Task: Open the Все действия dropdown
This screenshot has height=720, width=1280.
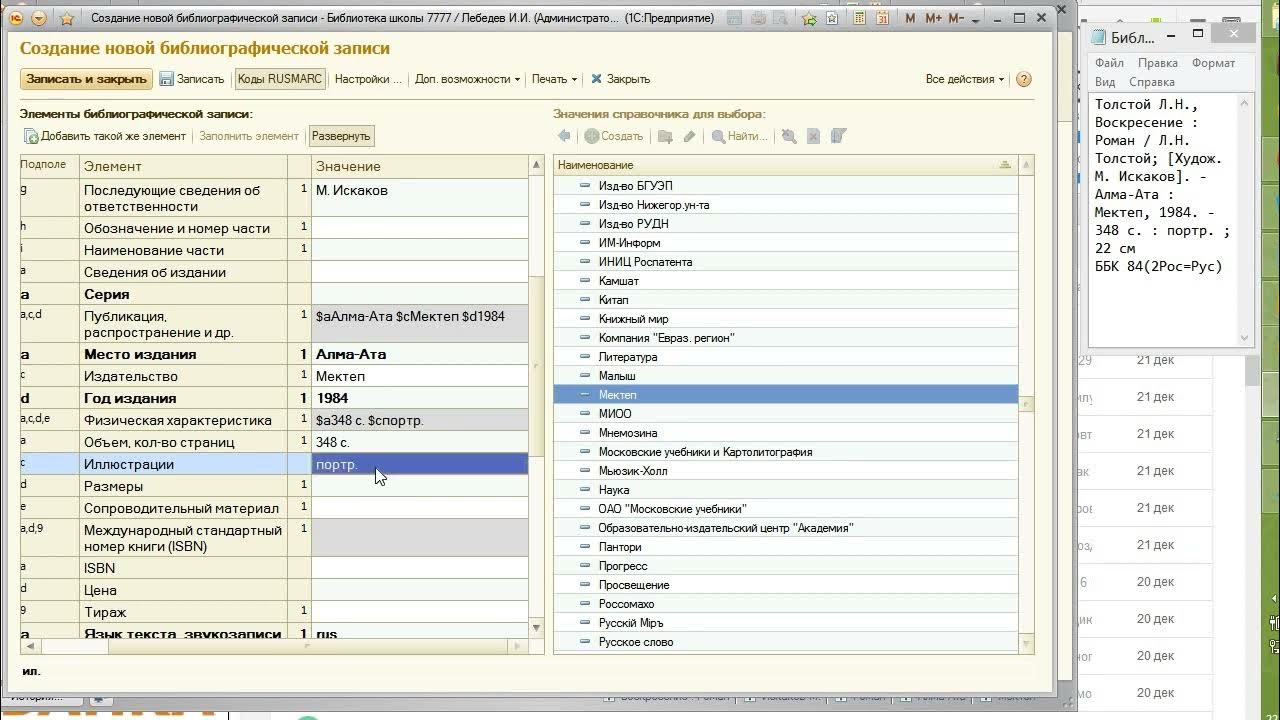Action: 965,79
